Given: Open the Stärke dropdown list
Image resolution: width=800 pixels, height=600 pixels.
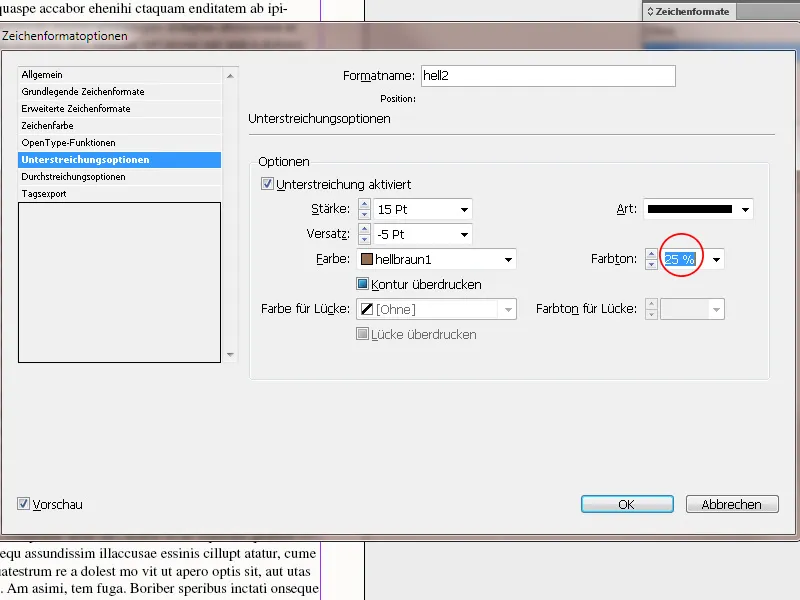Looking at the screenshot, I should point(464,209).
